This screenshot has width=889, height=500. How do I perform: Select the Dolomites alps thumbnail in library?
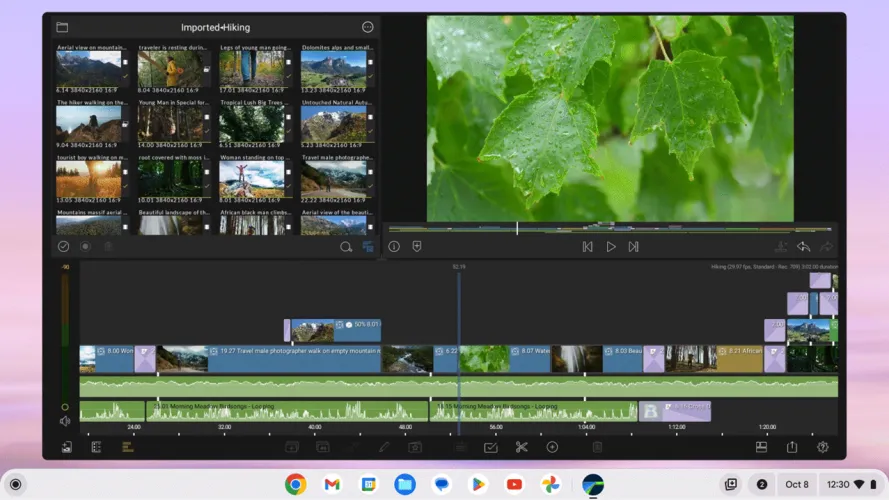333,69
